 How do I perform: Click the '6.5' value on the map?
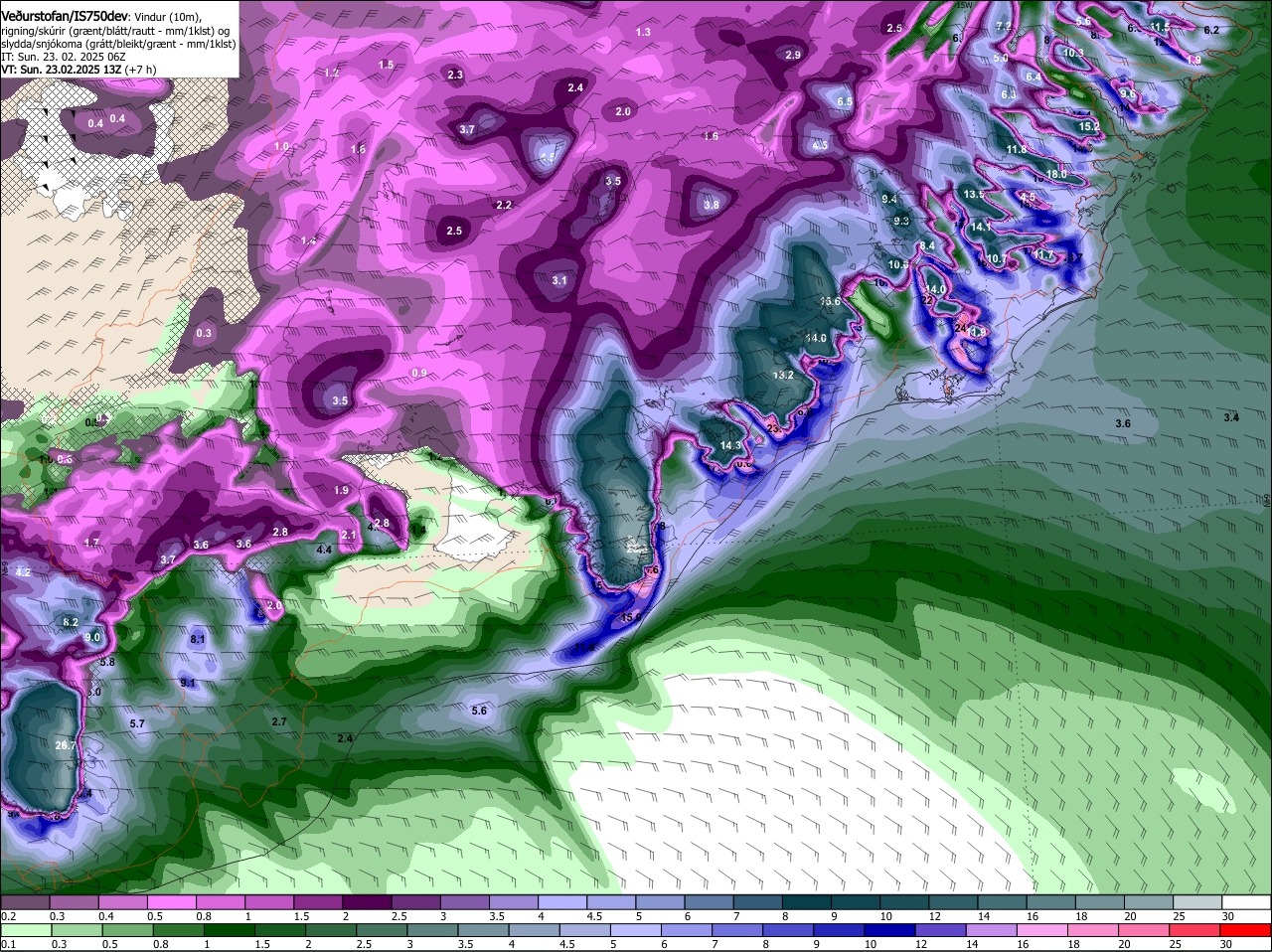tap(845, 102)
